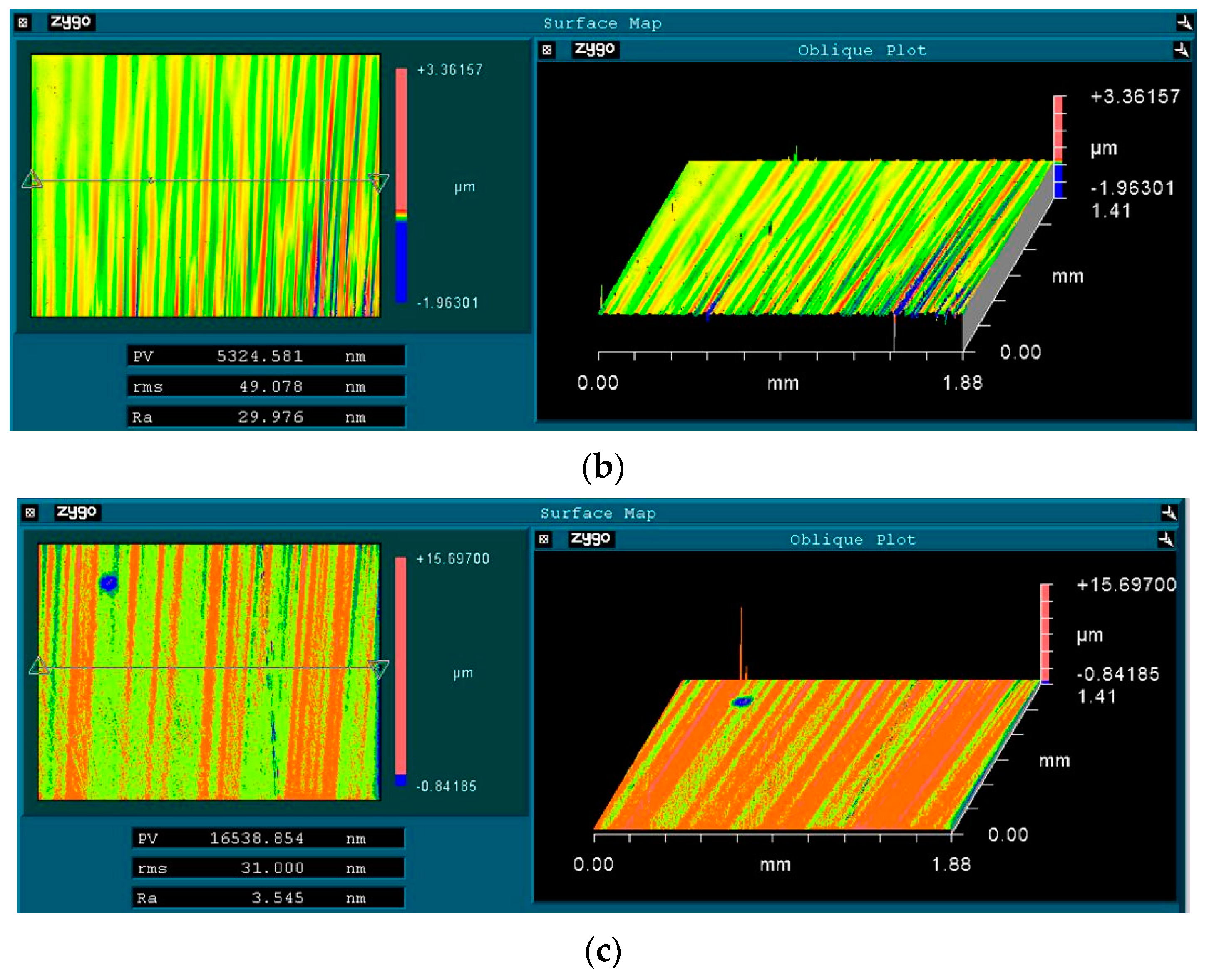
Task: Click the bottom surface map color scale bar
Action: click(401, 671)
